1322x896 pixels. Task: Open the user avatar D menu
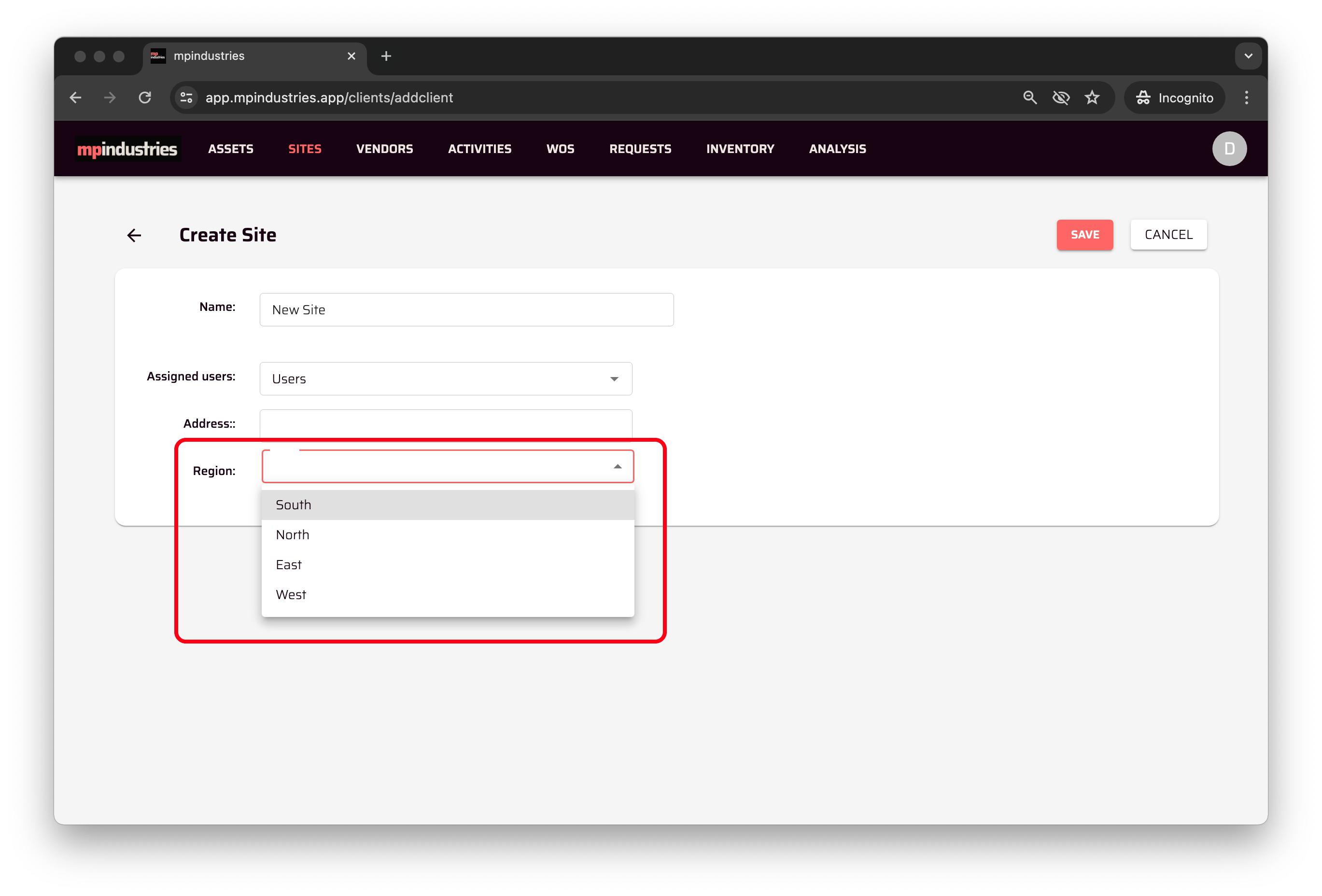pyautogui.click(x=1229, y=149)
